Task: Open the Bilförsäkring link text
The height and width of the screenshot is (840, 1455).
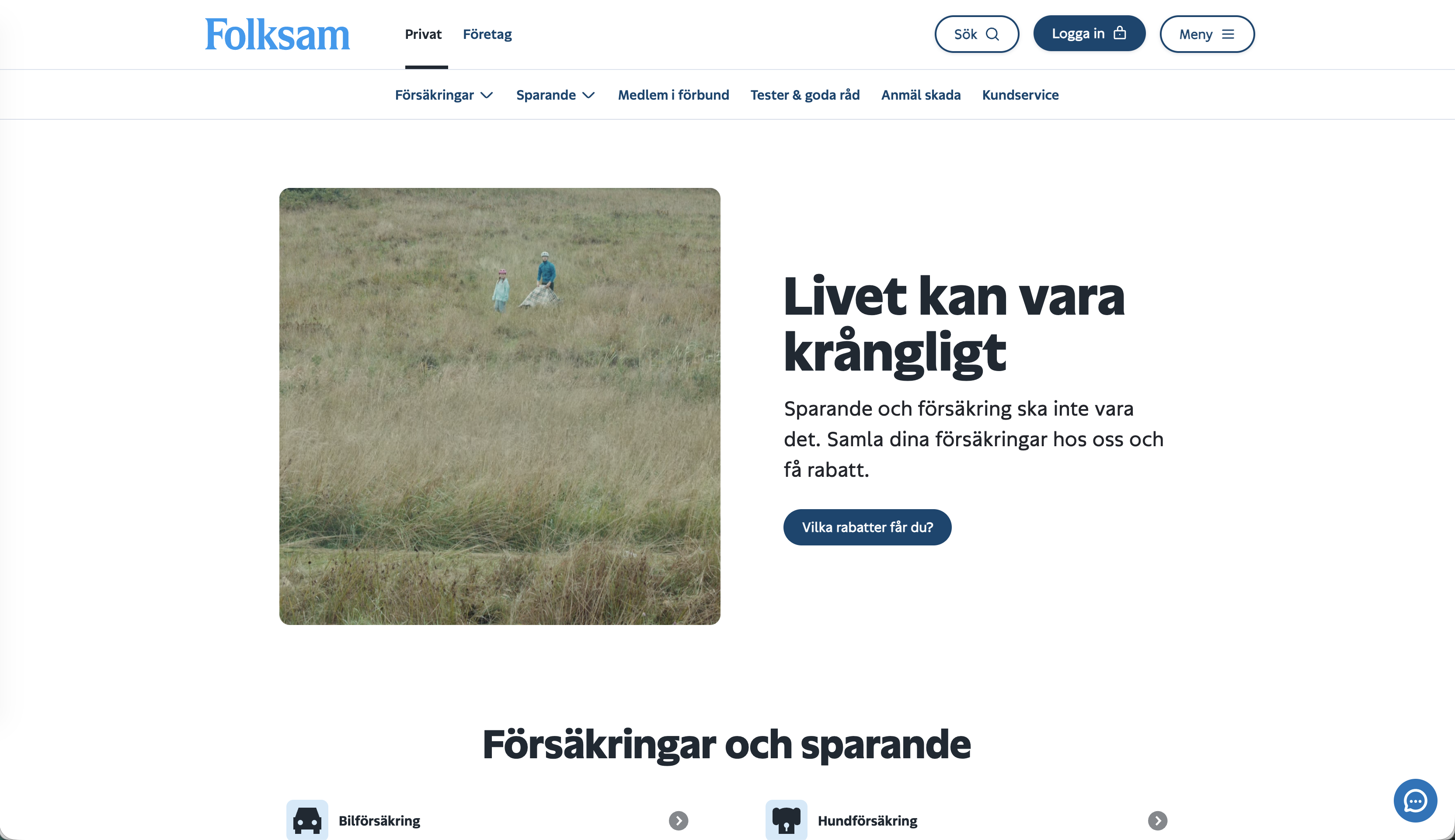Action: (x=379, y=820)
